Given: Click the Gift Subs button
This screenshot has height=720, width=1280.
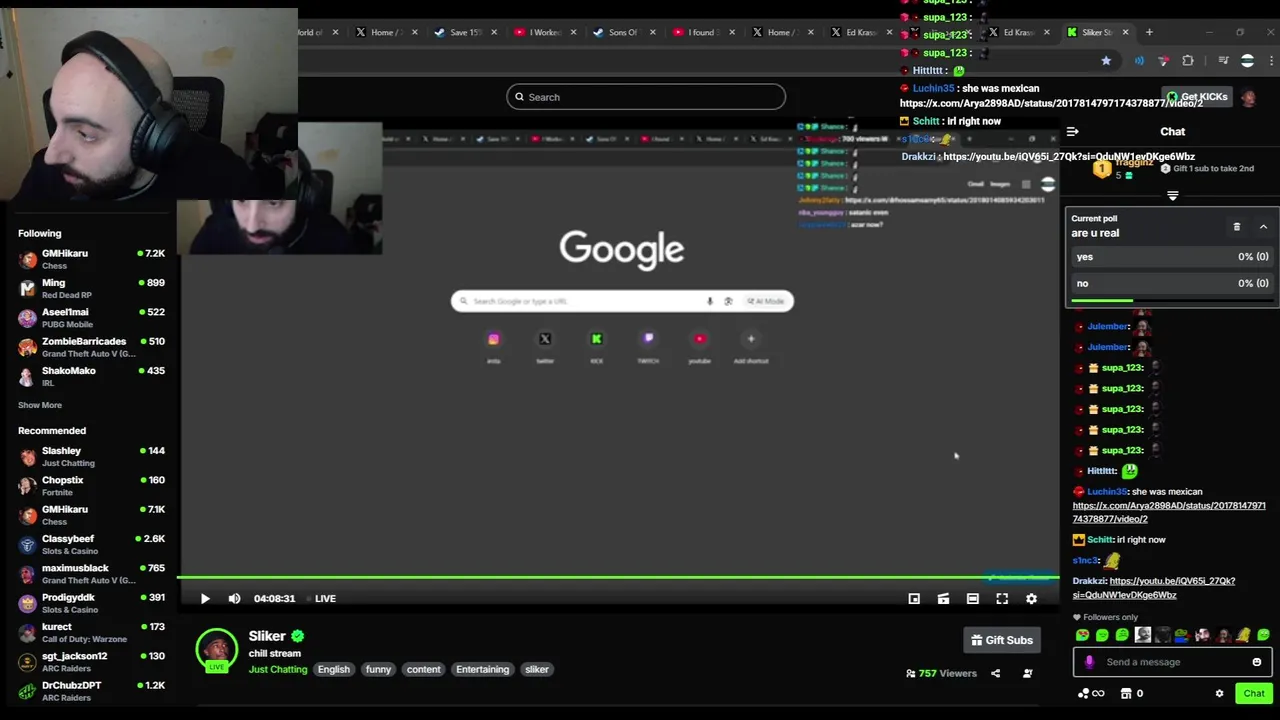Looking at the screenshot, I should coord(1002,640).
